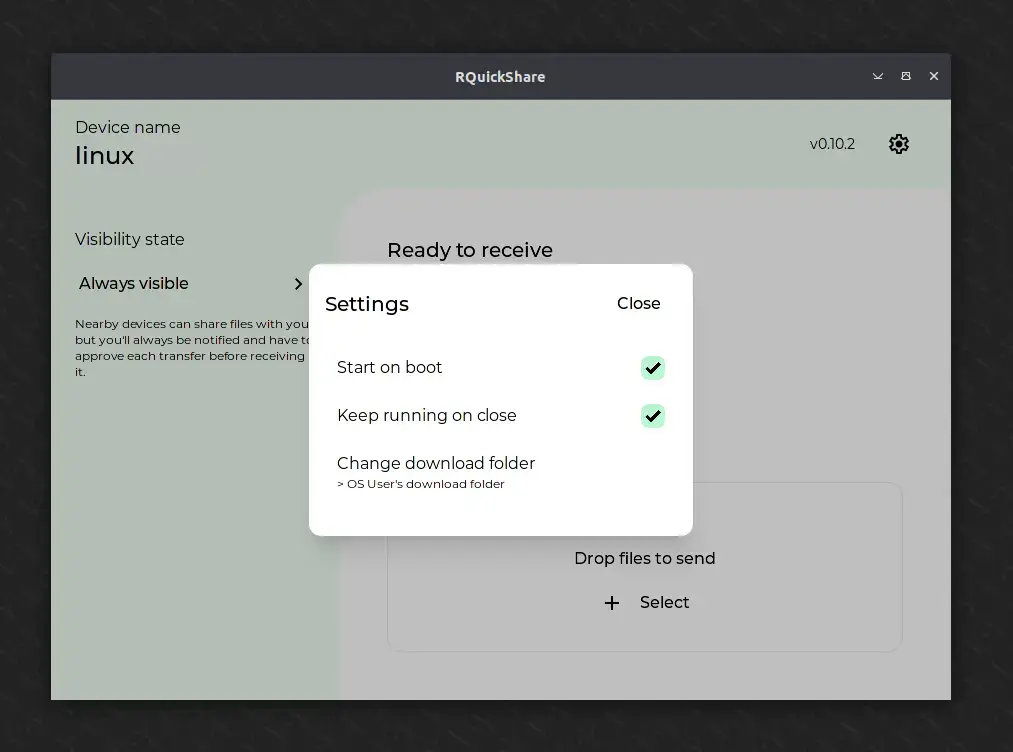The height and width of the screenshot is (752, 1013).
Task: Click the Settings dialog title
Action: (367, 304)
